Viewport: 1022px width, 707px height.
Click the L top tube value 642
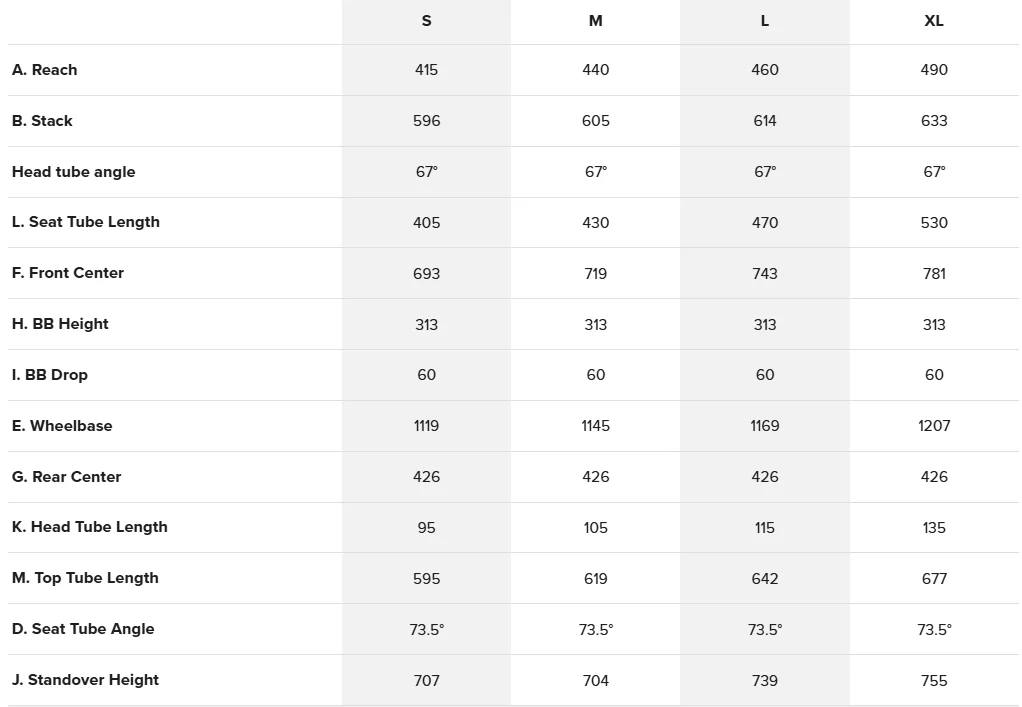765,579
